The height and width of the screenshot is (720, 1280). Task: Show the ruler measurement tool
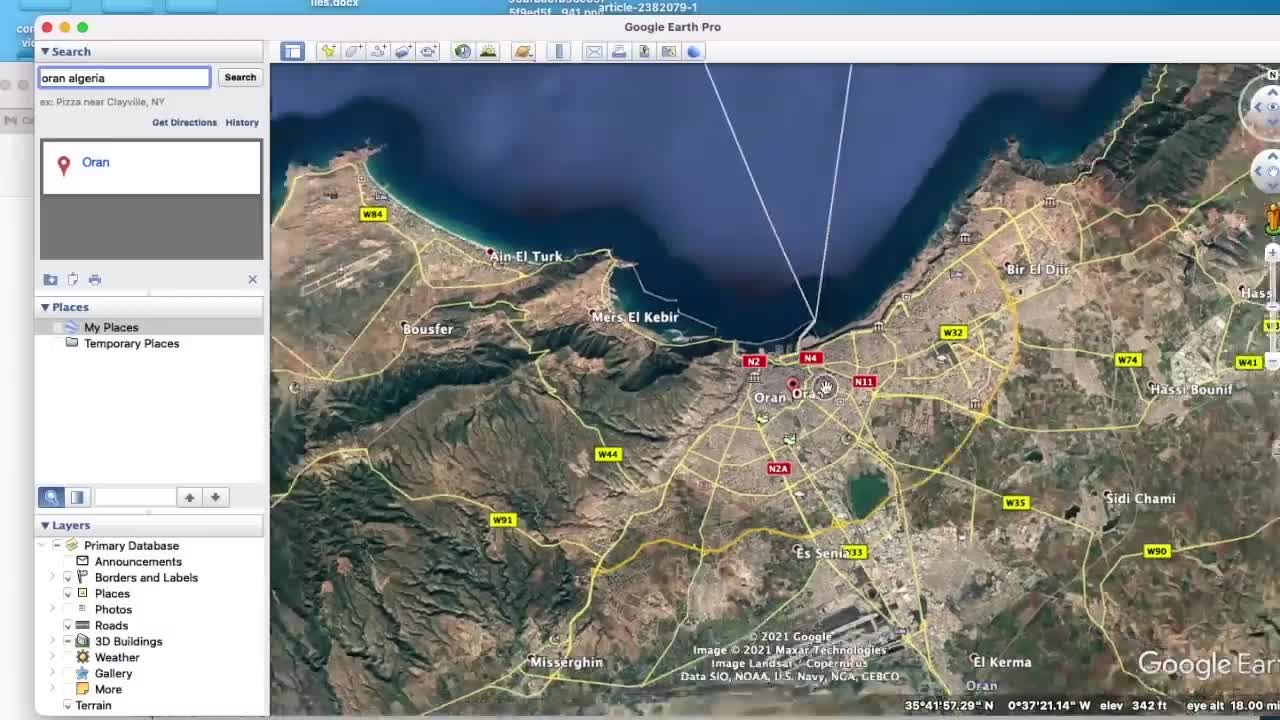559,52
